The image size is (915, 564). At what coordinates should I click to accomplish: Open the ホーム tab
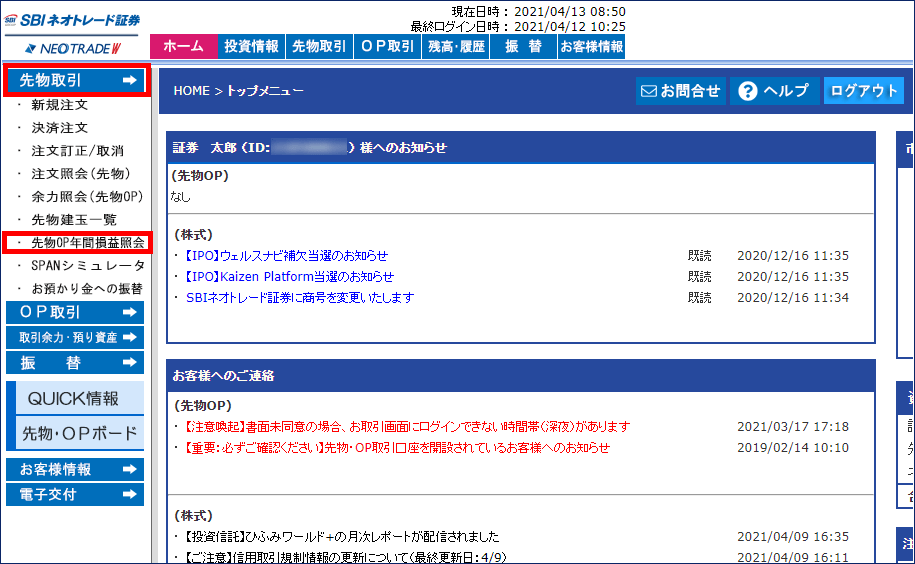[x=184, y=47]
